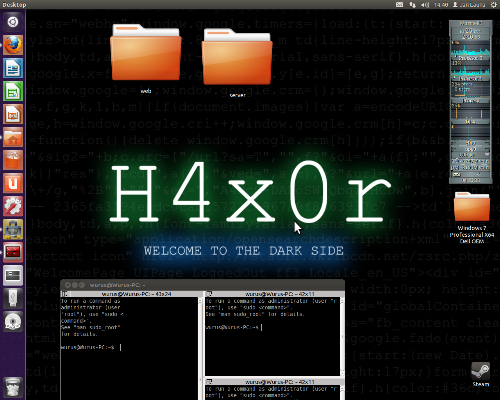Select the 'web' folder on the desktop
The height and width of the screenshot is (400, 500).
146,58
